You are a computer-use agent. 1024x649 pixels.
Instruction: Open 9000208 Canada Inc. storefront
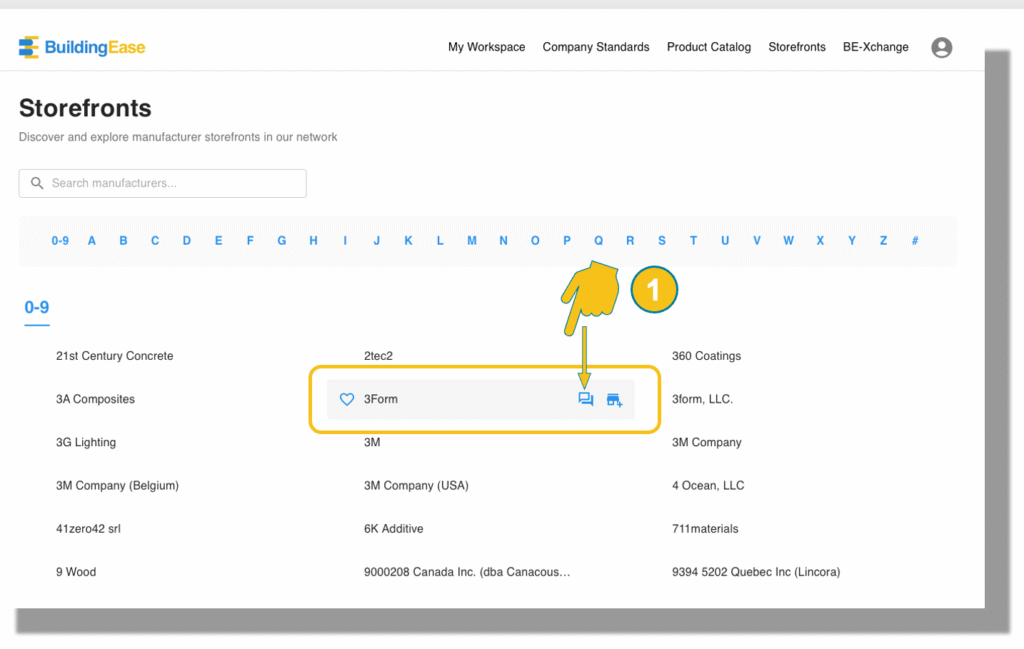(467, 572)
